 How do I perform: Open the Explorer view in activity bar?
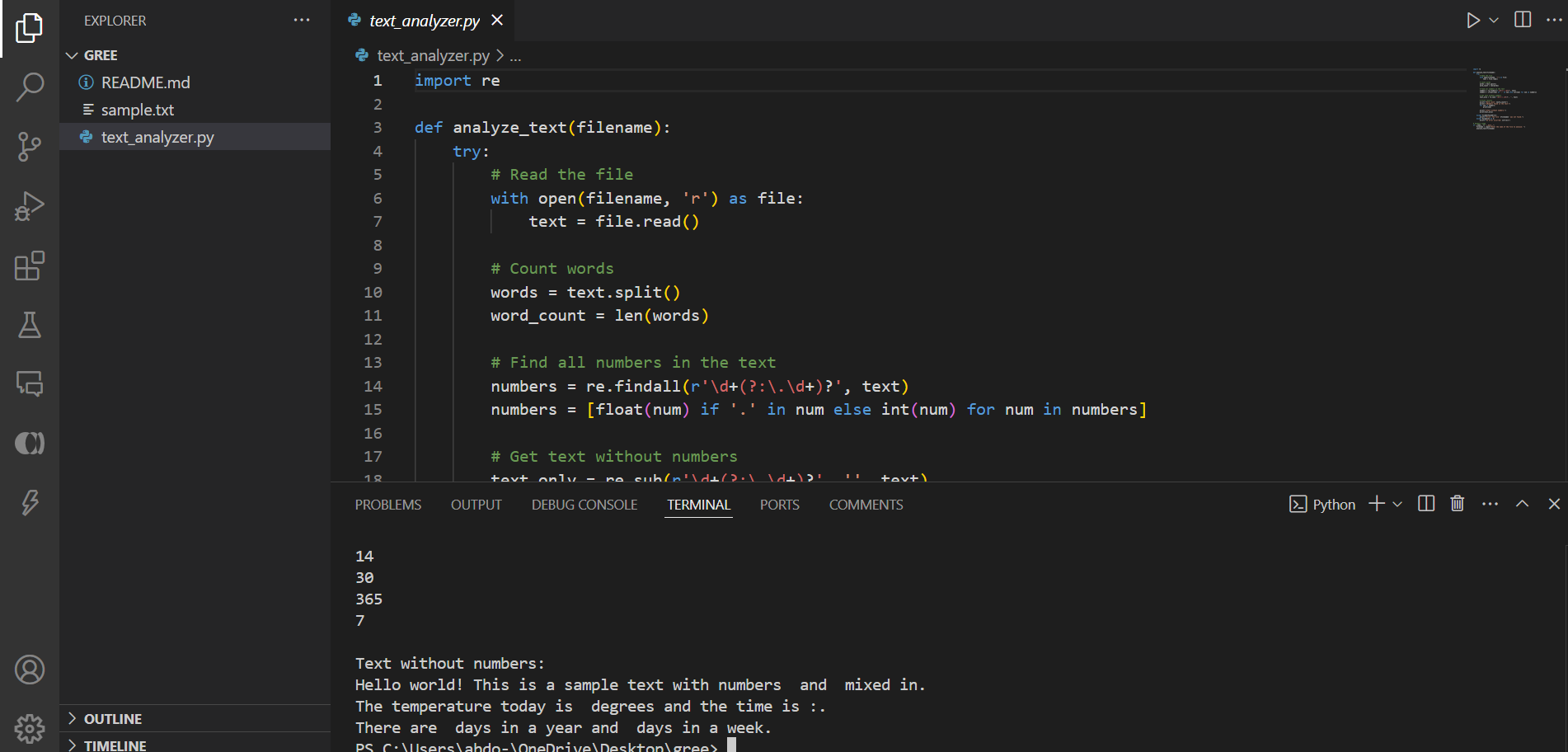click(x=30, y=27)
